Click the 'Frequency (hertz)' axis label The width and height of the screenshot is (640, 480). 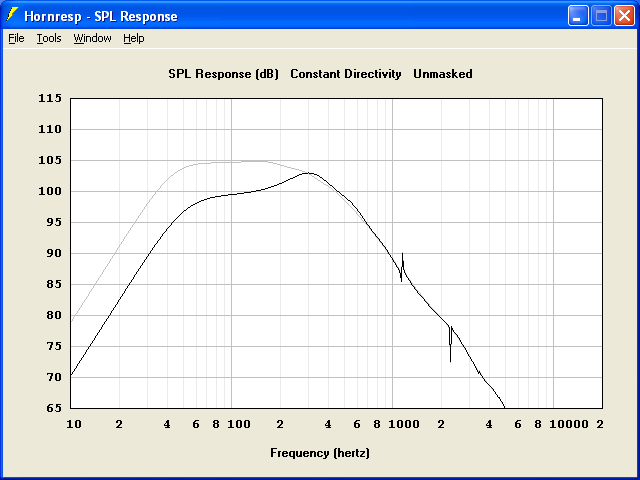tap(320, 453)
